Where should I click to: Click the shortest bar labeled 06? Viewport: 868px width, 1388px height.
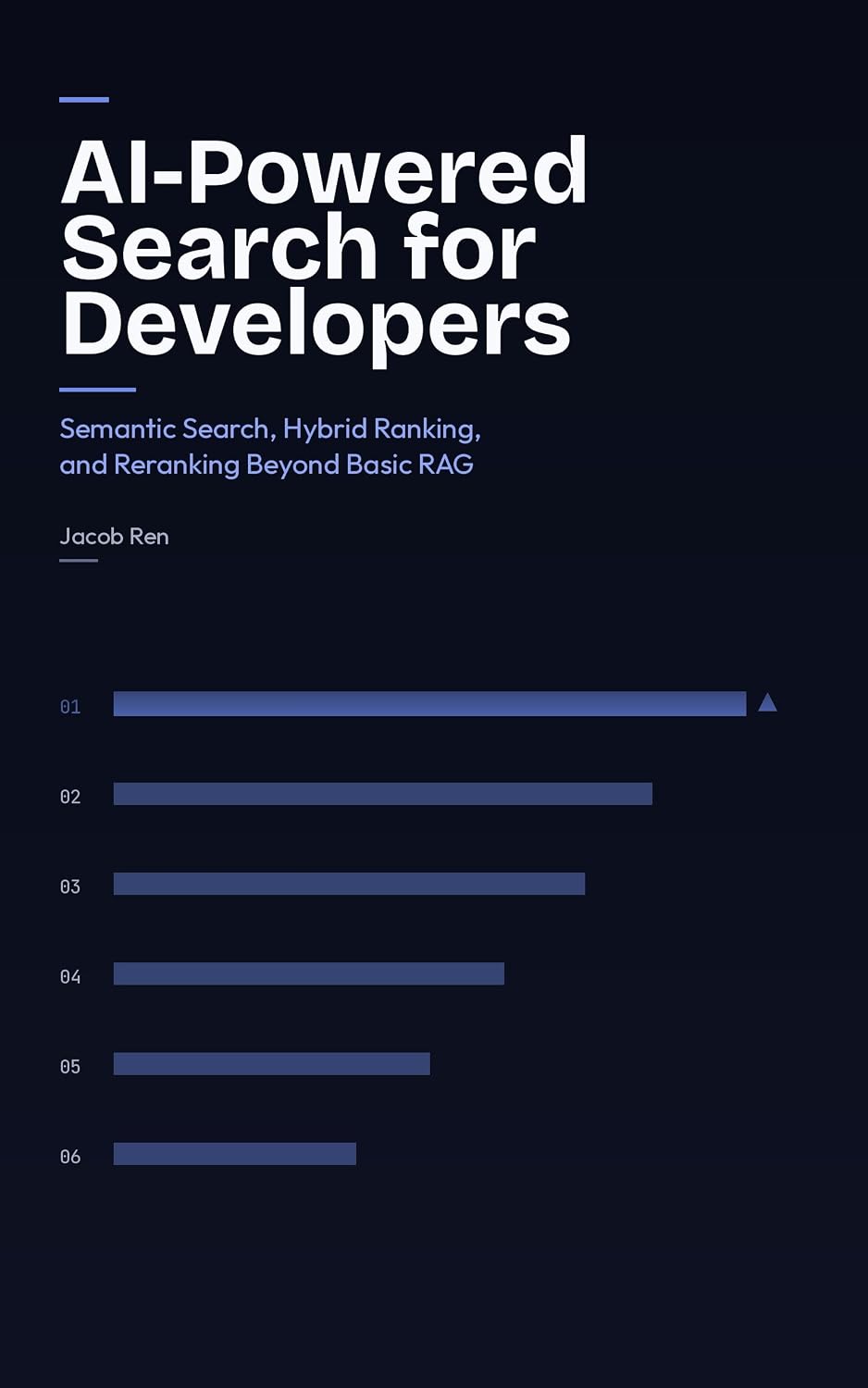[235, 1153]
